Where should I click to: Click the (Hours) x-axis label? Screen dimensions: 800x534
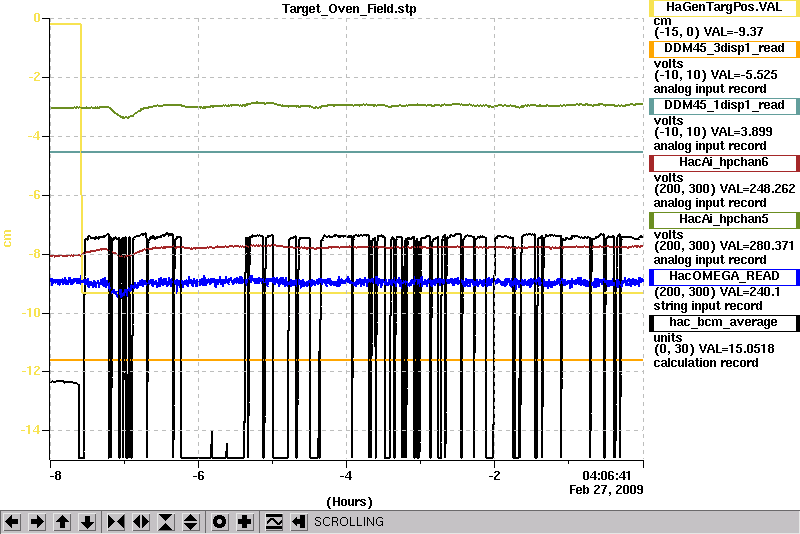pos(349,502)
